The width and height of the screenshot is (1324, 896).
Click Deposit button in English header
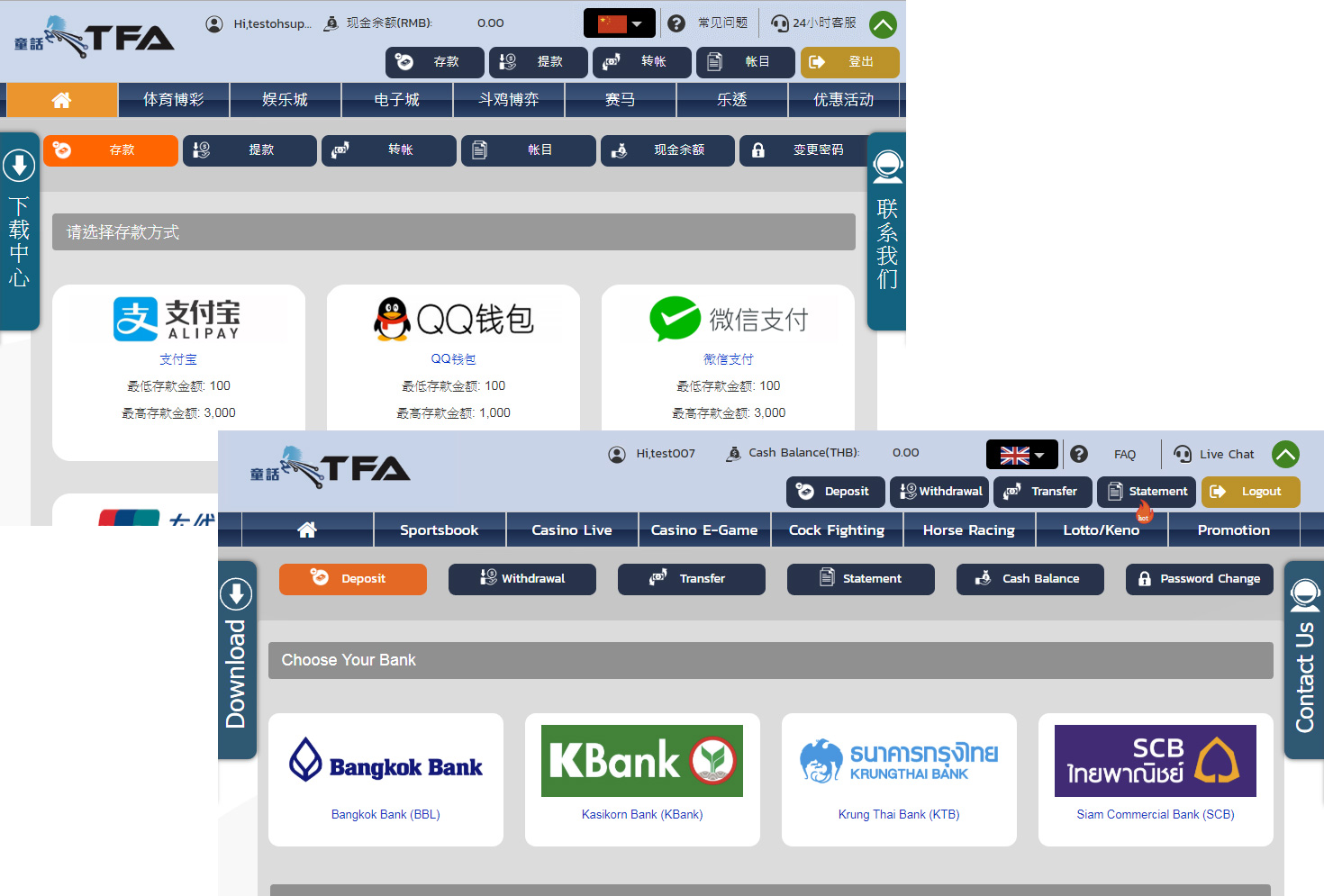[x=836, y=492]
